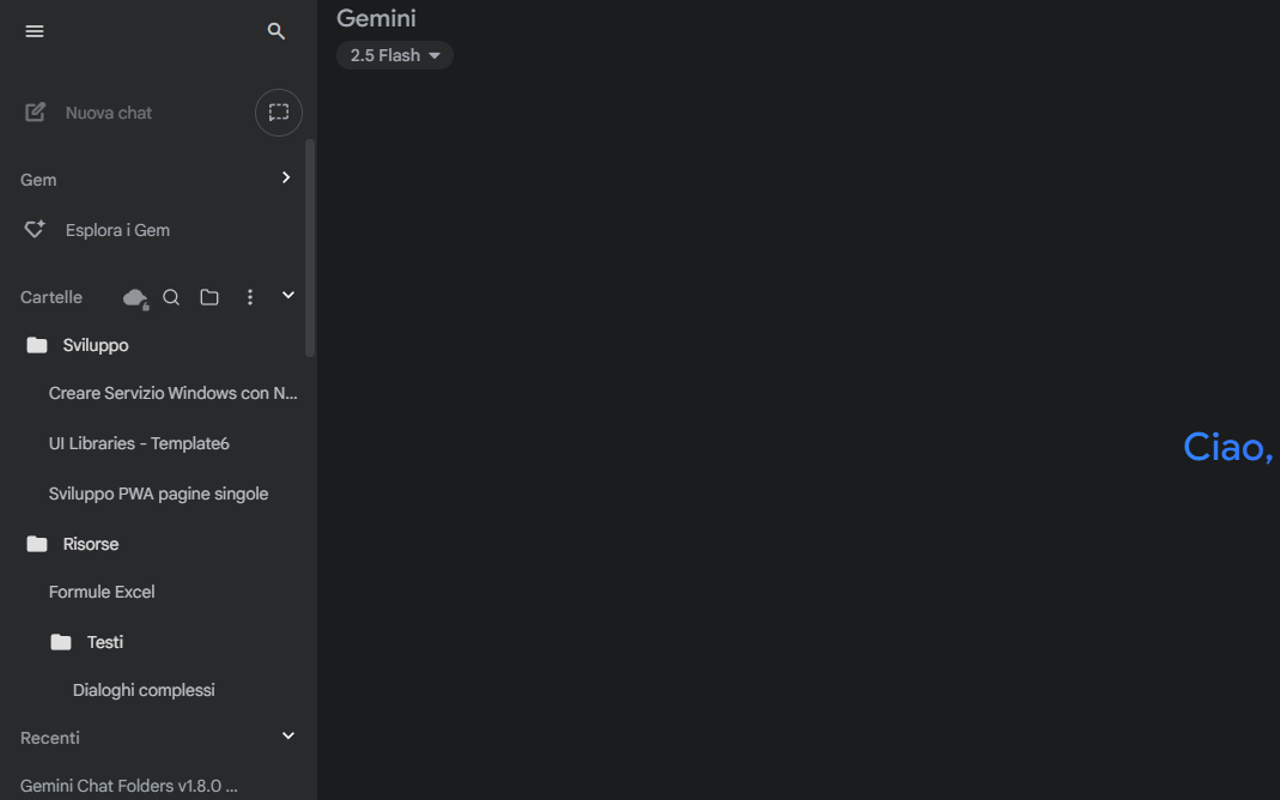This screenshot has height=800, width=1280.
Task: Open the nested Testi folder
Action: (105, 641)
